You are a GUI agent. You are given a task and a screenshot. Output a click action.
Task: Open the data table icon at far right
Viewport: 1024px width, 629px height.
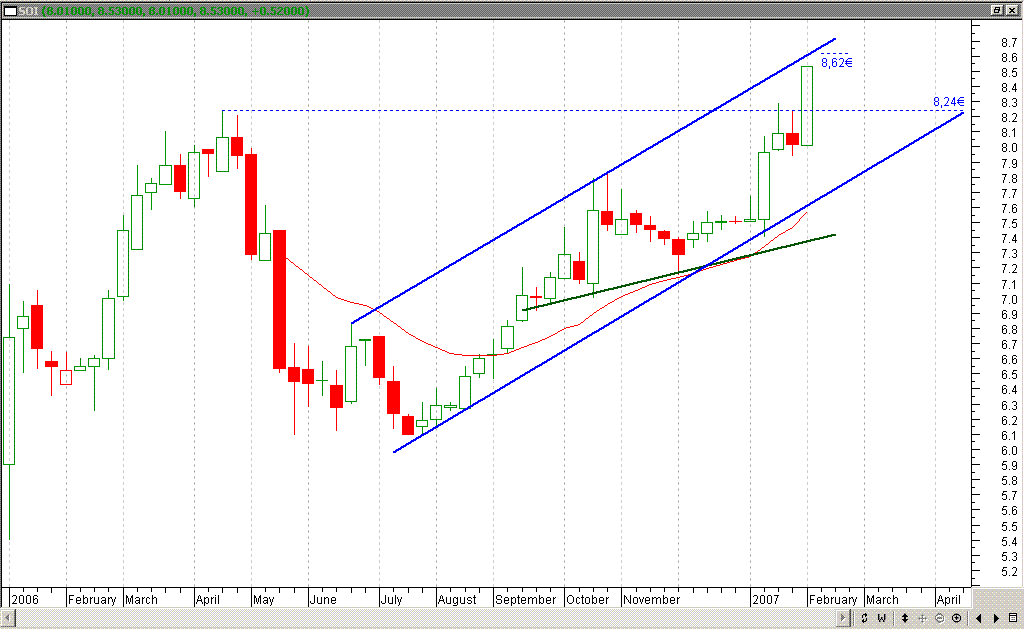[1011, 618]
